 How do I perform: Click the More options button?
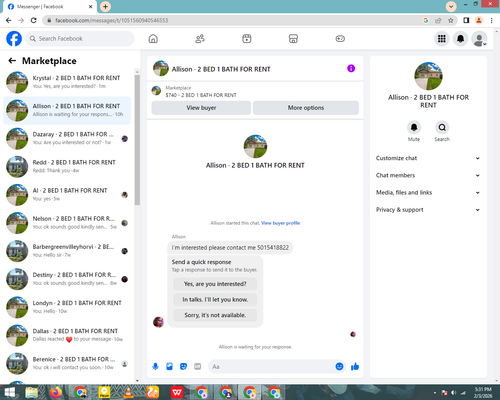pyautogui.click(x=306, y=108)
